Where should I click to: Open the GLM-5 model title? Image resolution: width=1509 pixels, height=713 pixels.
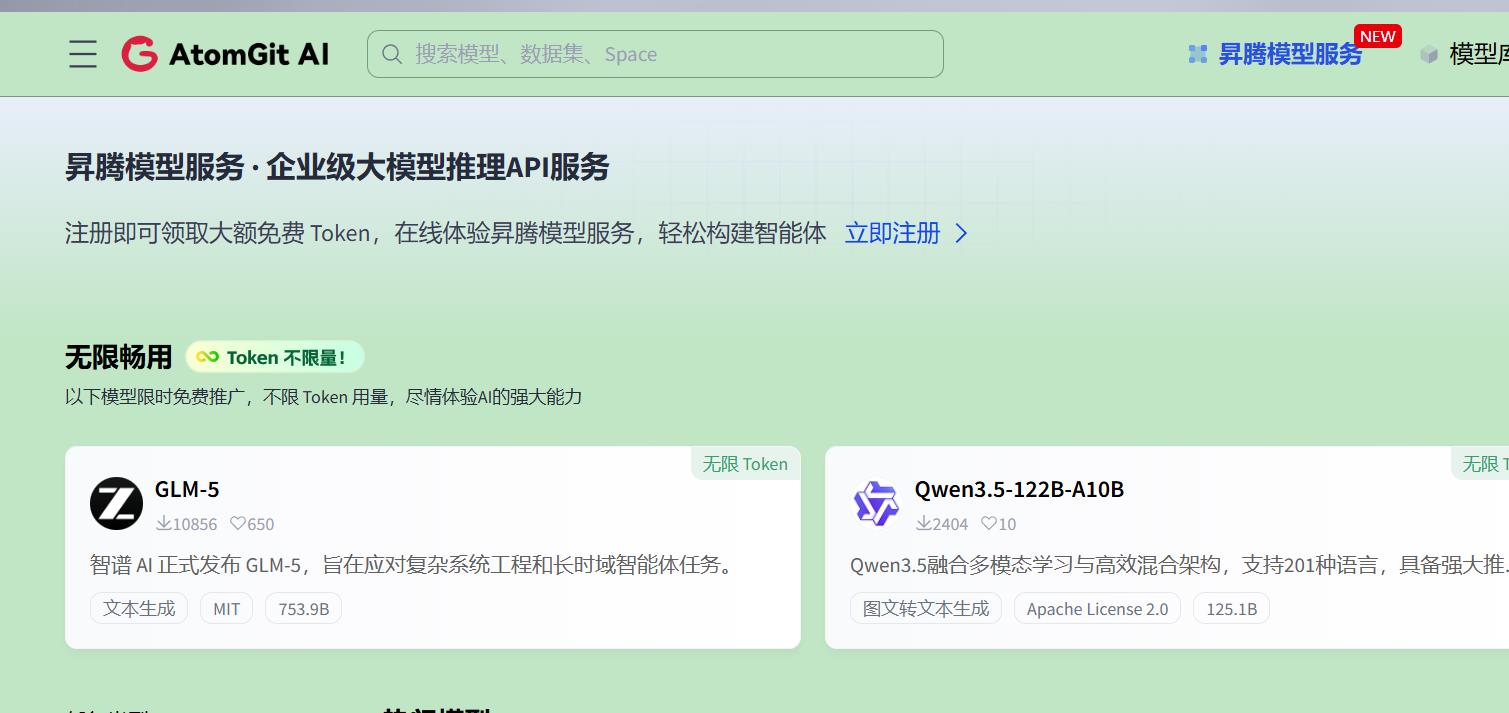pyautogui.click(x=187, y=489)
